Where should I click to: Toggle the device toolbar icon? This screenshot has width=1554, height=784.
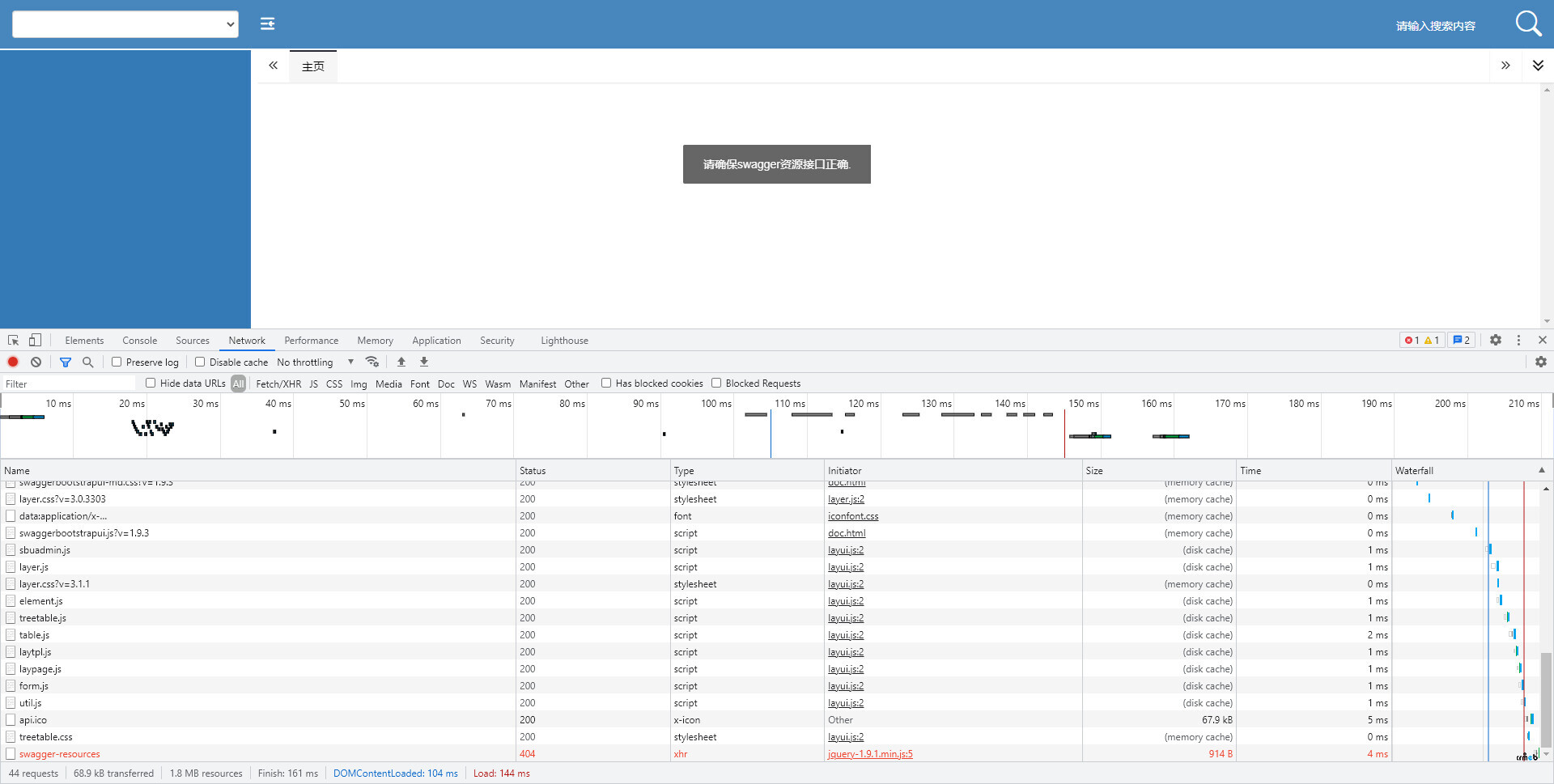[x=35, y=341]
